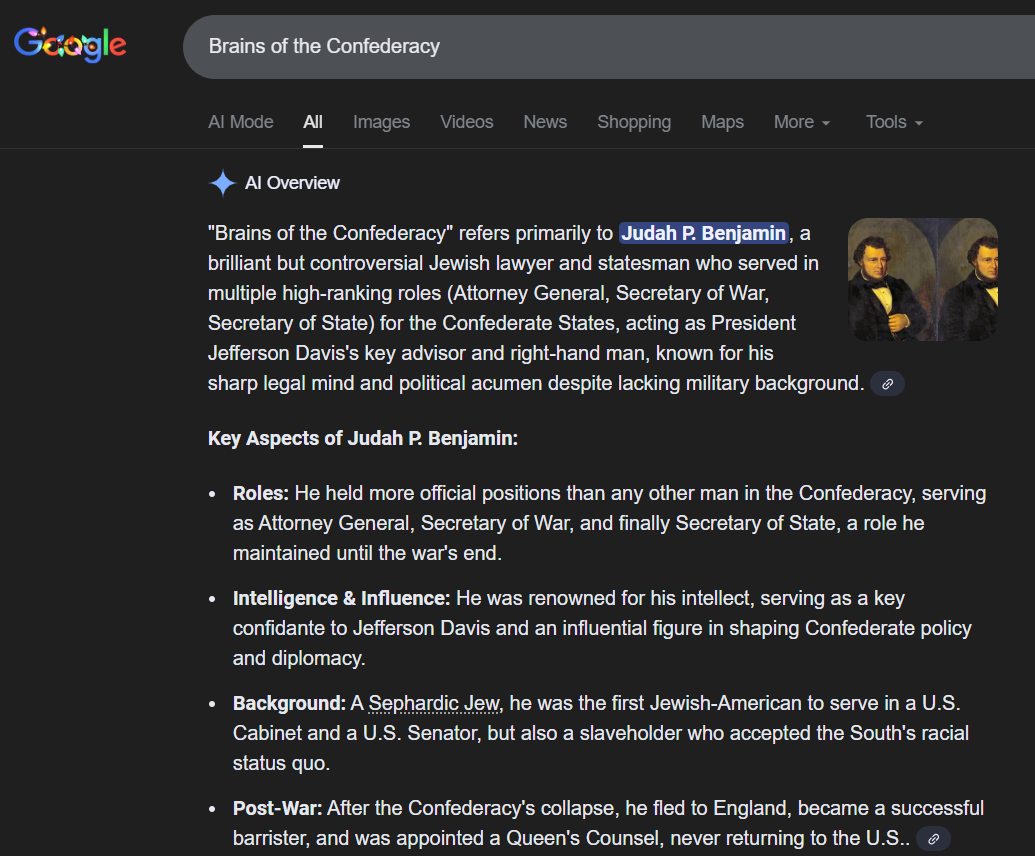Switch to AI Mode tab

click(x=240, y=122)
